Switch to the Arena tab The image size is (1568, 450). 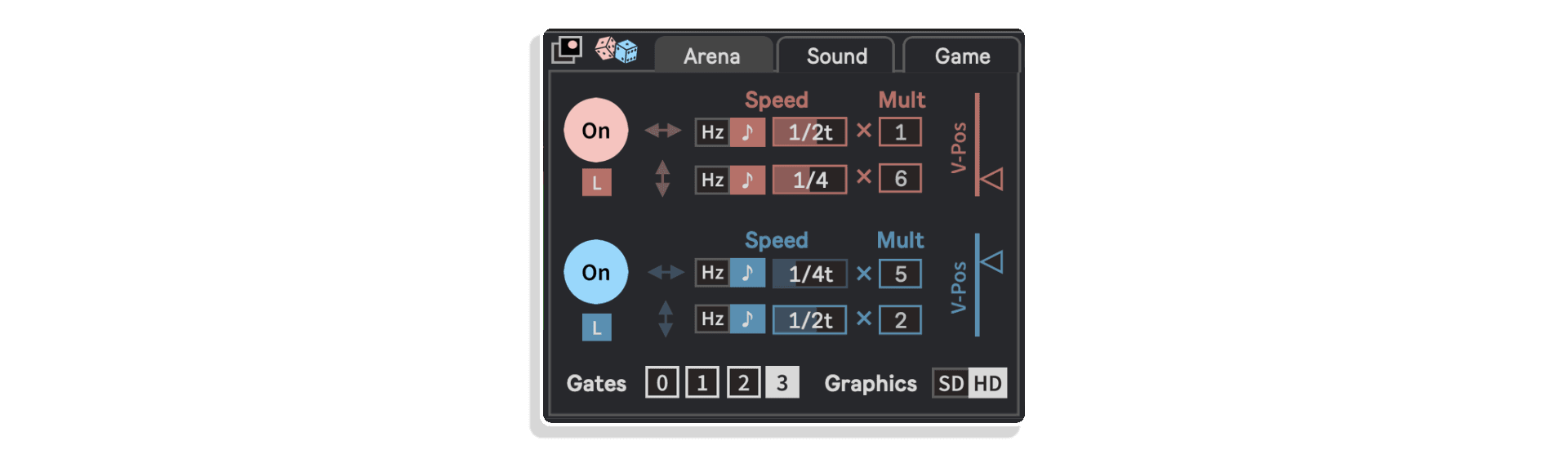712,56
